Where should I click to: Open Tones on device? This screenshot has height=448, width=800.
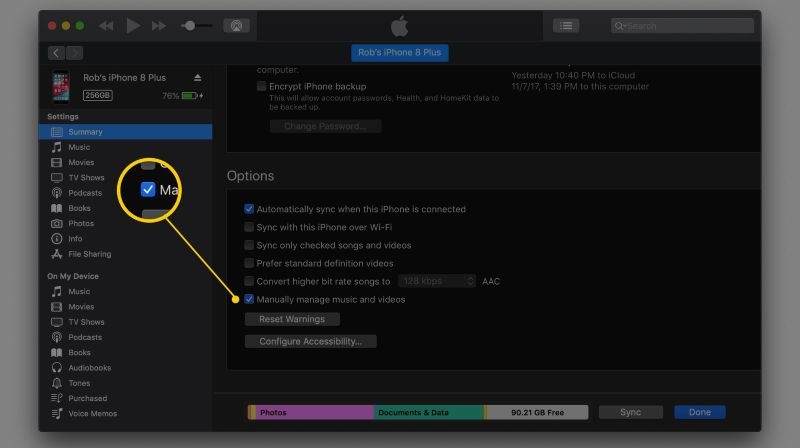pos(79,383)
